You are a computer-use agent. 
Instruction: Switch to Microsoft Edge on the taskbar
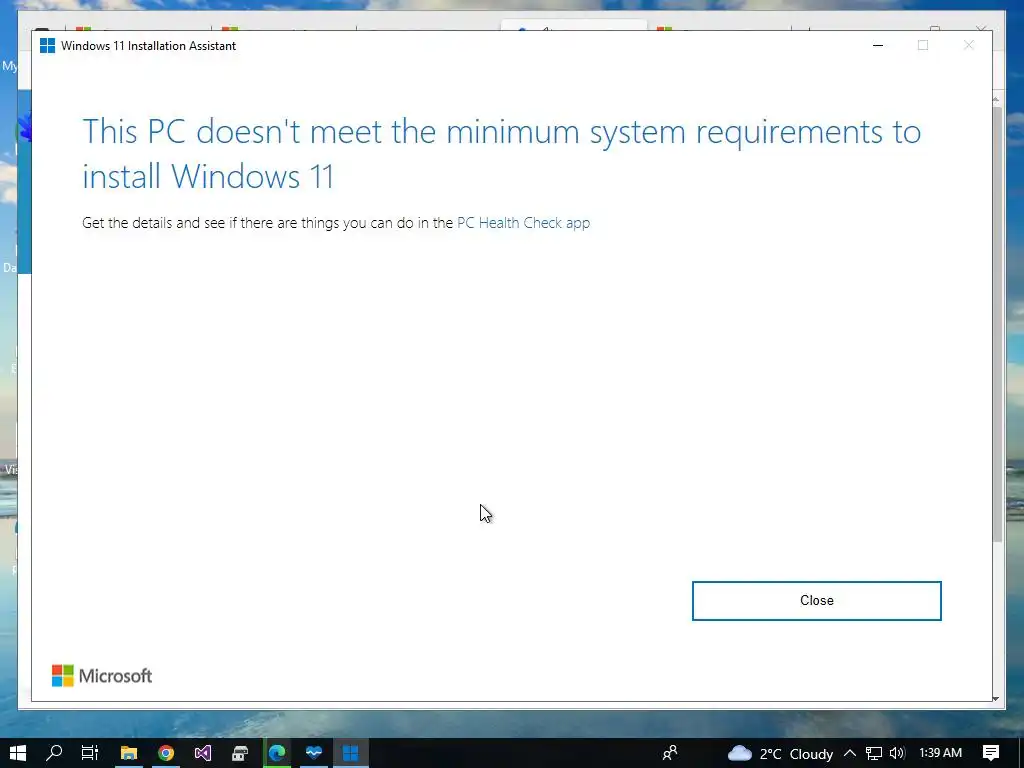pos(277,753)
